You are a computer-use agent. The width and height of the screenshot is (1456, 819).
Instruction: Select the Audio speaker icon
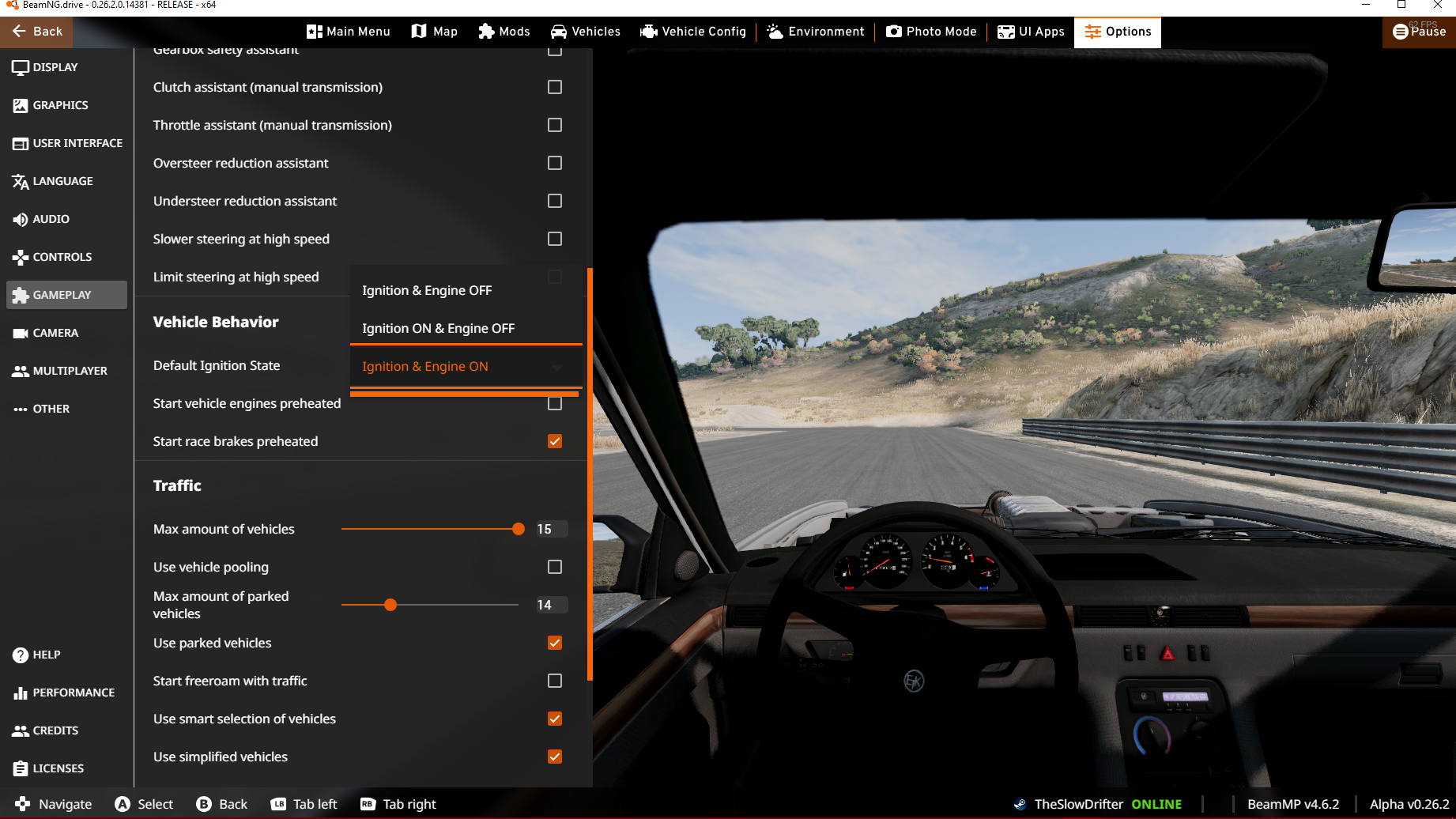(x=21, y=219)
